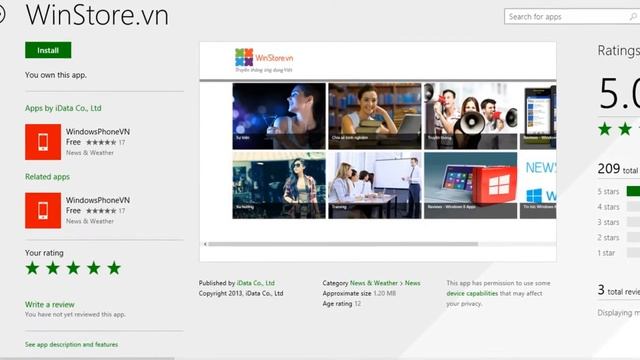
Task: Open WindowsPhoneVN icon under Related apps
Action: [43, 211]
